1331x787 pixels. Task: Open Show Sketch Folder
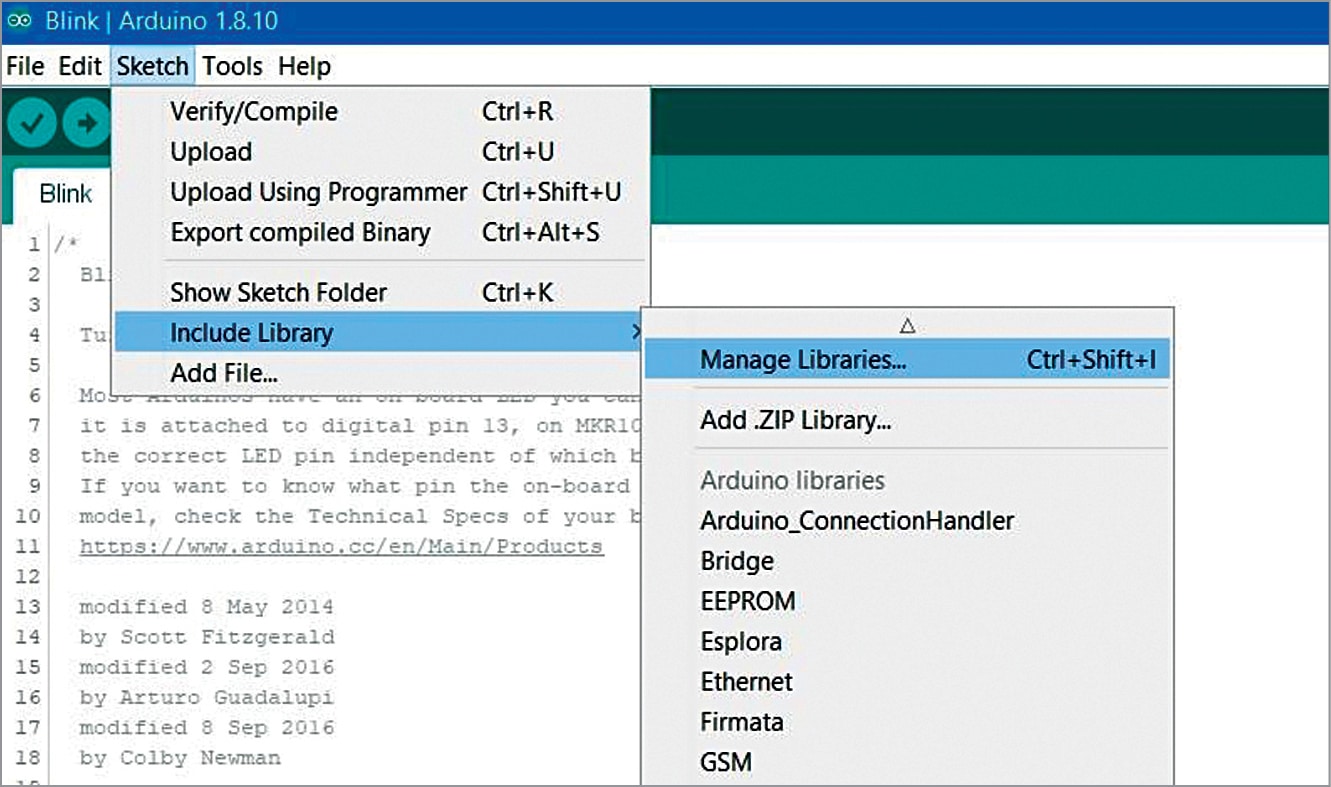278,293
